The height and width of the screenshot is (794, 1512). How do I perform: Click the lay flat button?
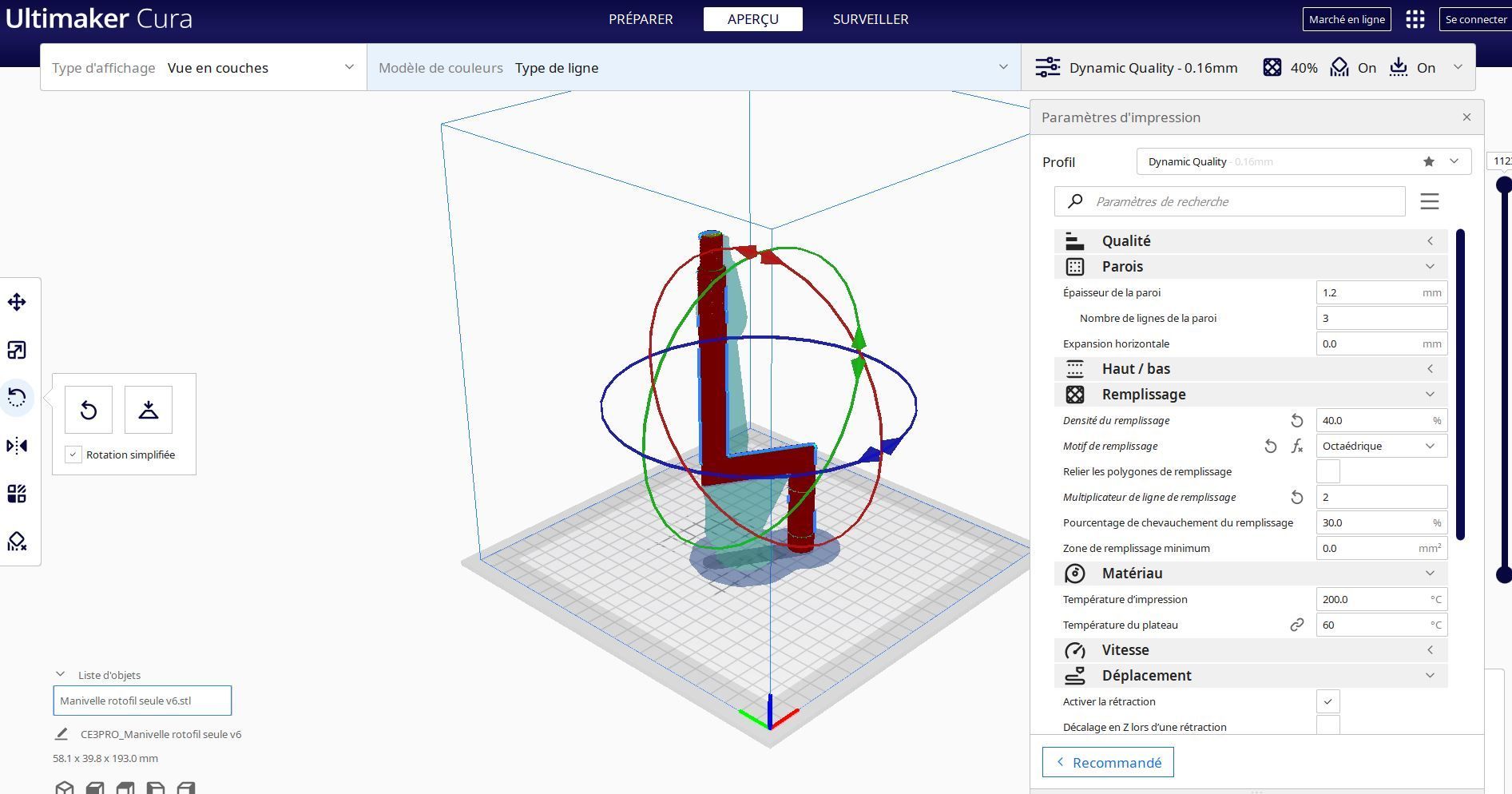coord(149,410)
